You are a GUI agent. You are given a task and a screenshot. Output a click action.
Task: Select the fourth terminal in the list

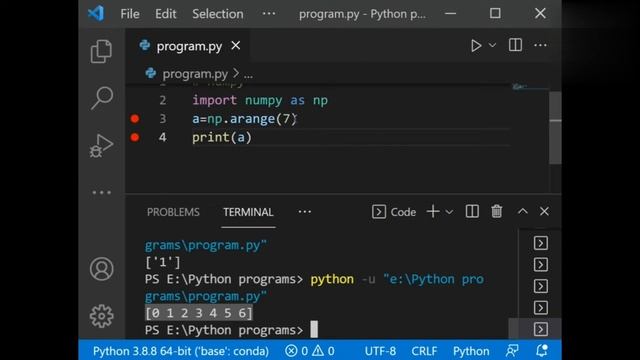click(x=540, y=307)
